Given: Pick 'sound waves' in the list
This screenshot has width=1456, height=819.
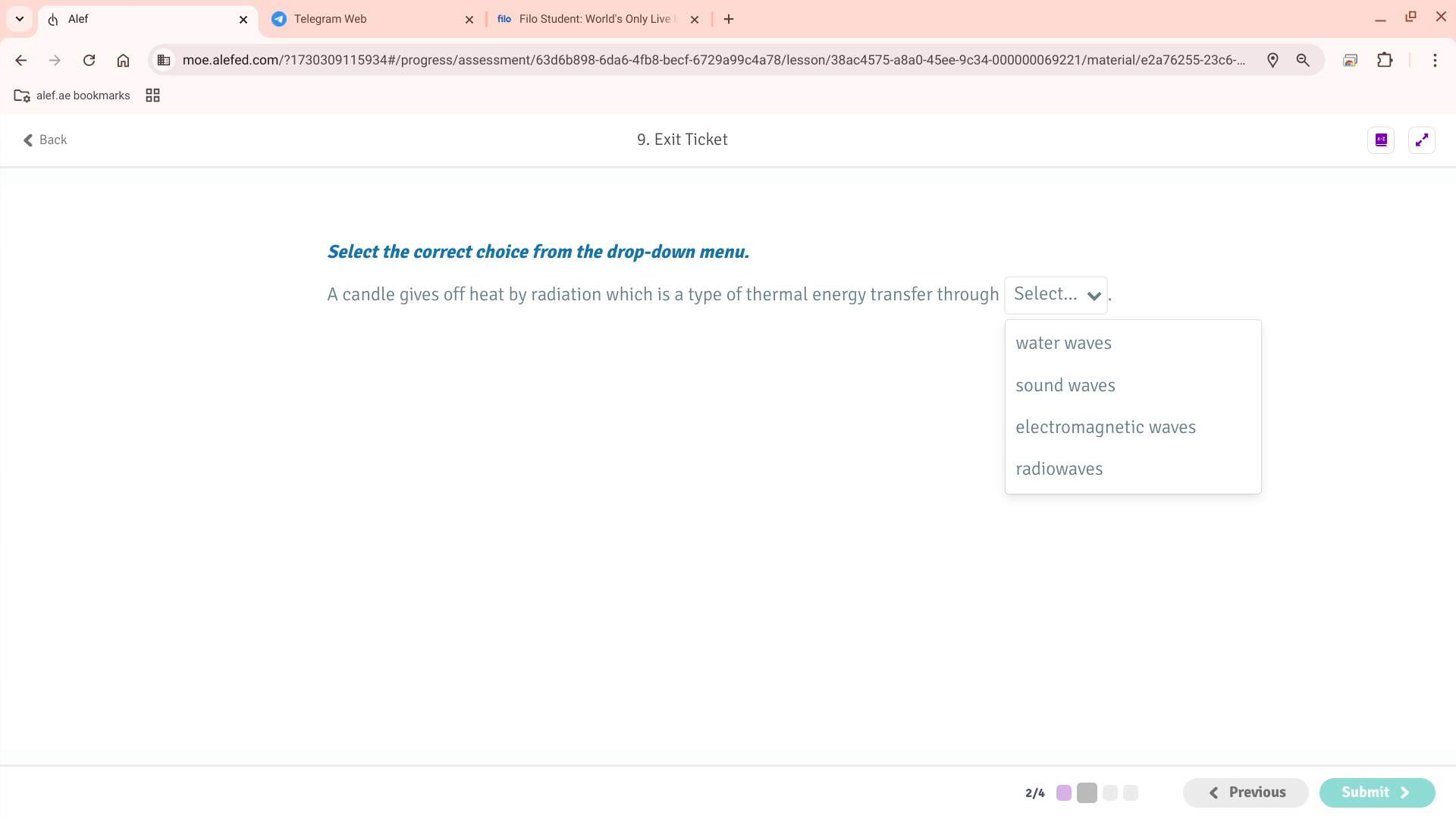Looking at the screenshot, I should tap(1065, 385).
